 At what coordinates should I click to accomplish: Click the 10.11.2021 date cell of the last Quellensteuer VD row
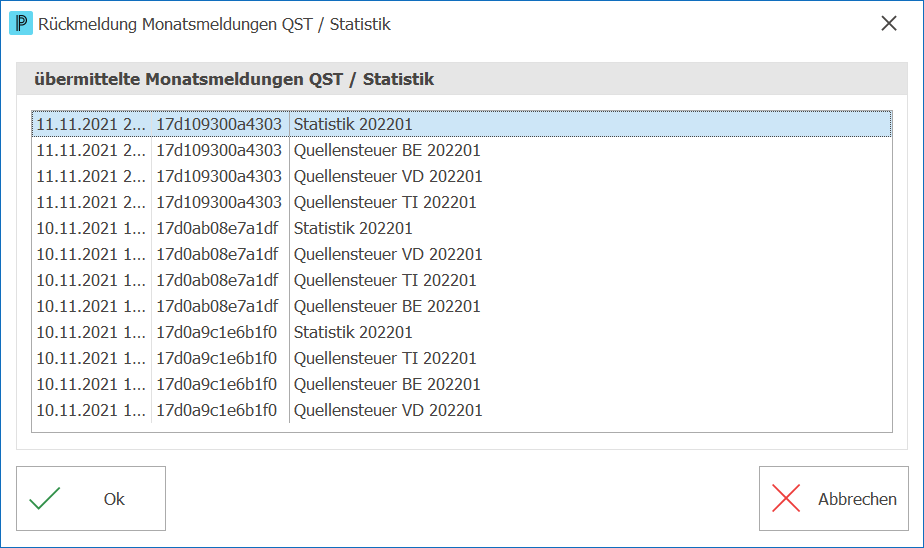91,410
